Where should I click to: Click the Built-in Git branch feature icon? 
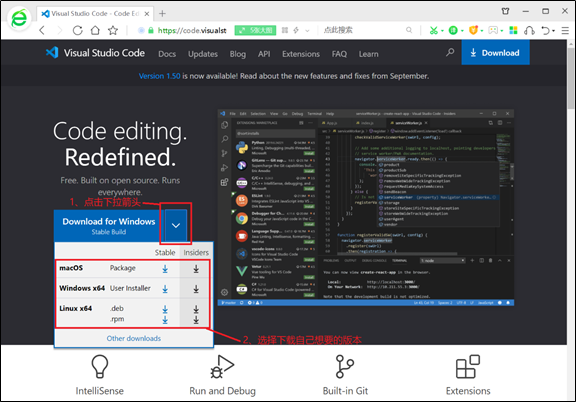[x=345, y=366]
